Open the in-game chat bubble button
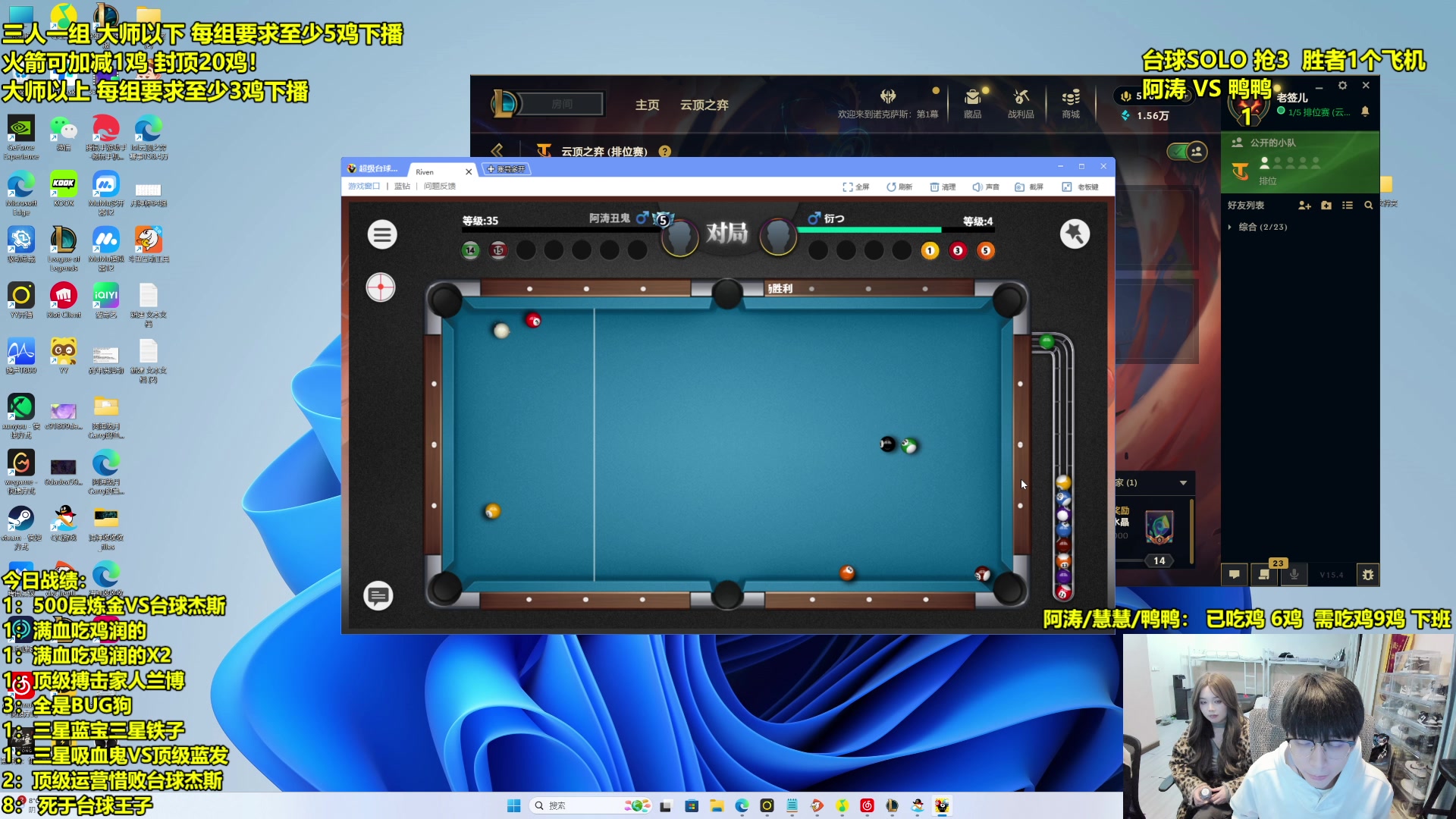This screenshot has height=819, width=1456. (378, 596)
